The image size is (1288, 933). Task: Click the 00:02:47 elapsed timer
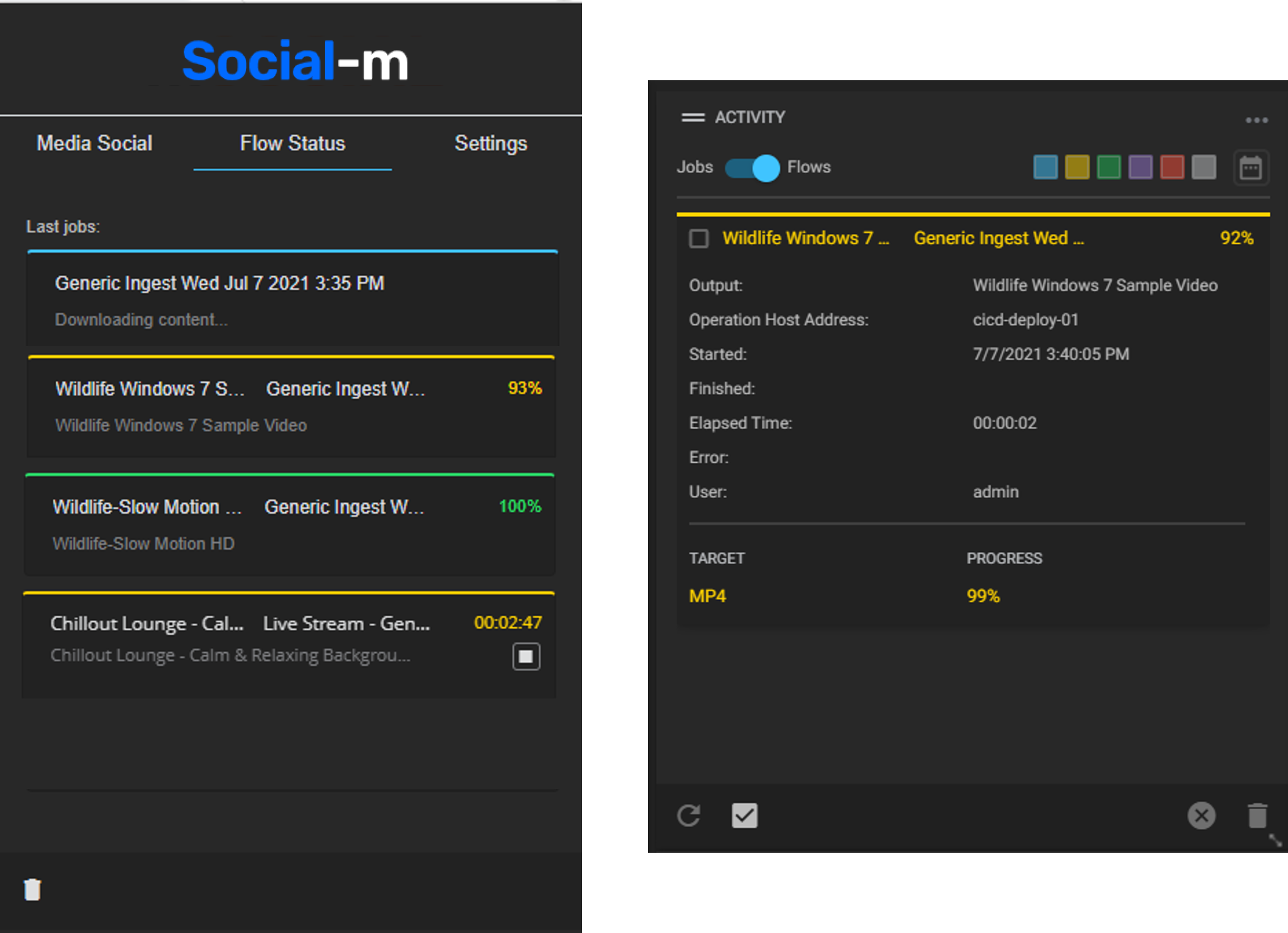[508, 622]
